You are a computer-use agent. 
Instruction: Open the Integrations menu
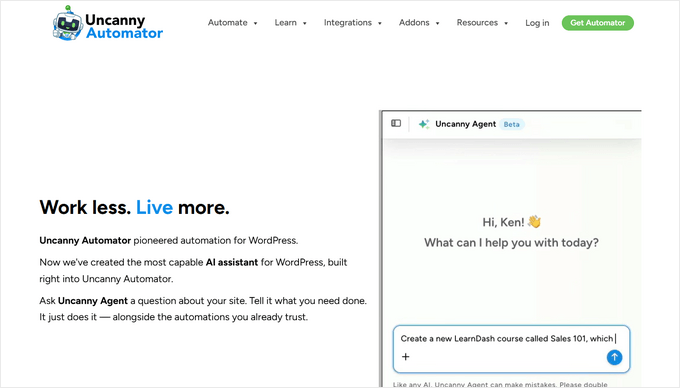348,23
